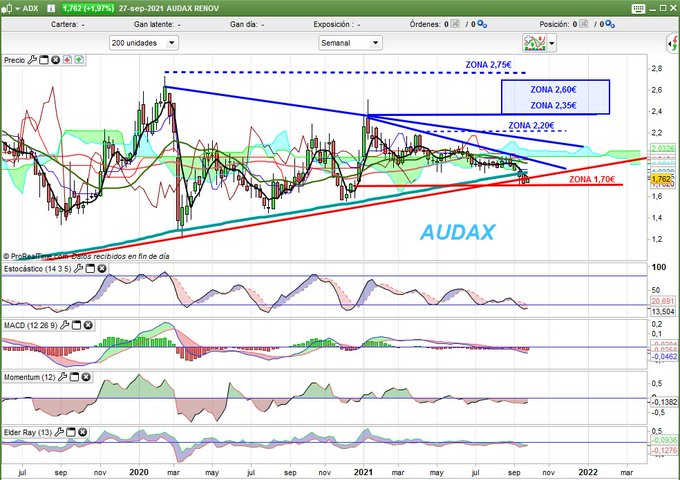Screen dimensions: 680x480
Task: Click the -0,0462 MACD value label
Action: (x=664, y=356)
